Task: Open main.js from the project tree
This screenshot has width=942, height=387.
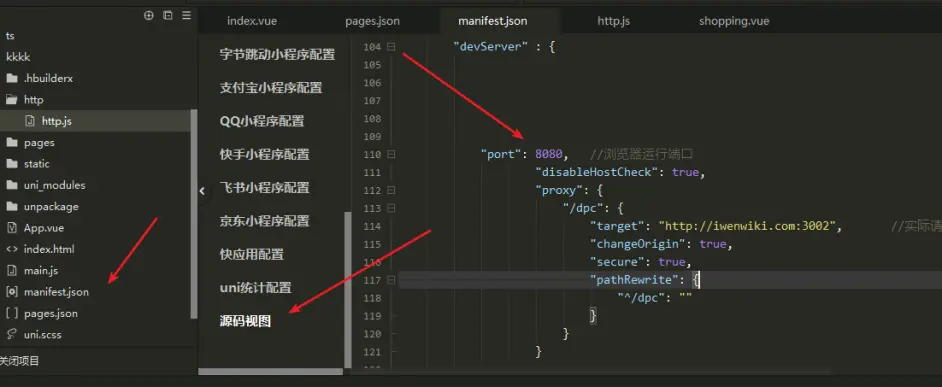Action: 32,270
